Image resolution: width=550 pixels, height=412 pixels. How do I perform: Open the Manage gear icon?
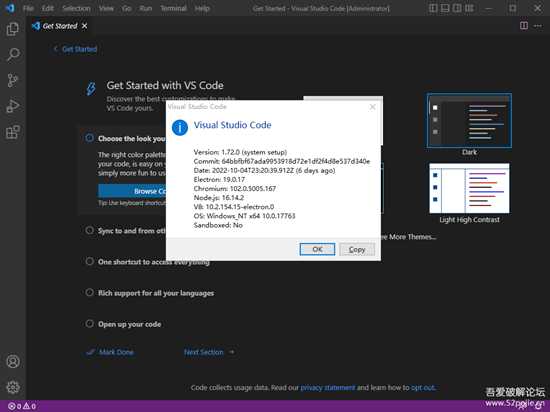tap(13, 387)
